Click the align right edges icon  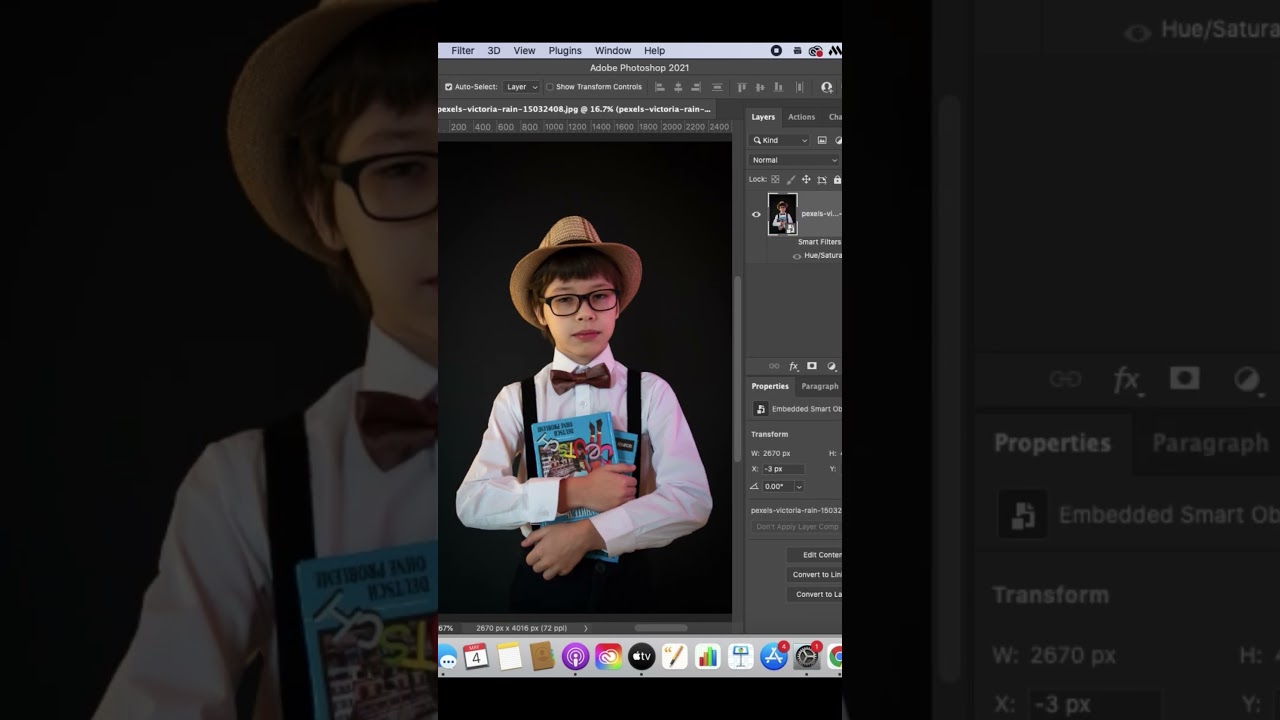(697, 87)
